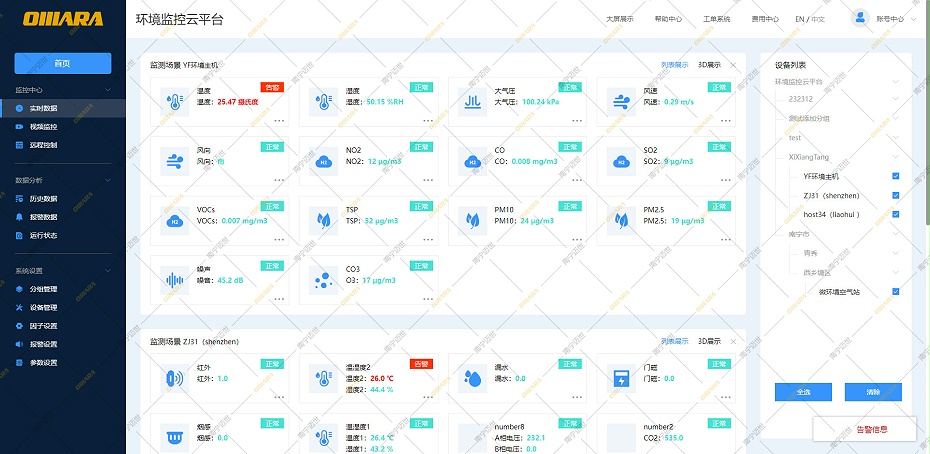Click the PM10 leaf icon
Screen dimensions: 930x454
coord(471,219)
